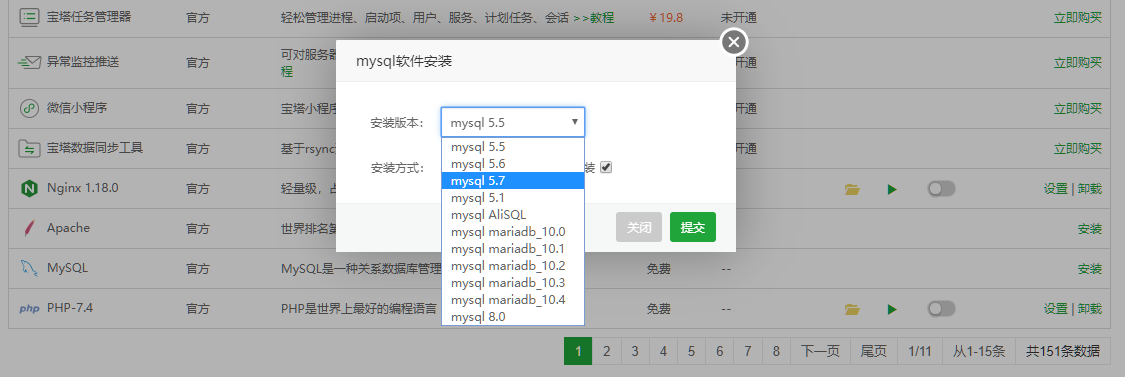Click the PHP logo icon
This screenshot has width=1125, height=377.
[x=29, y=309]
